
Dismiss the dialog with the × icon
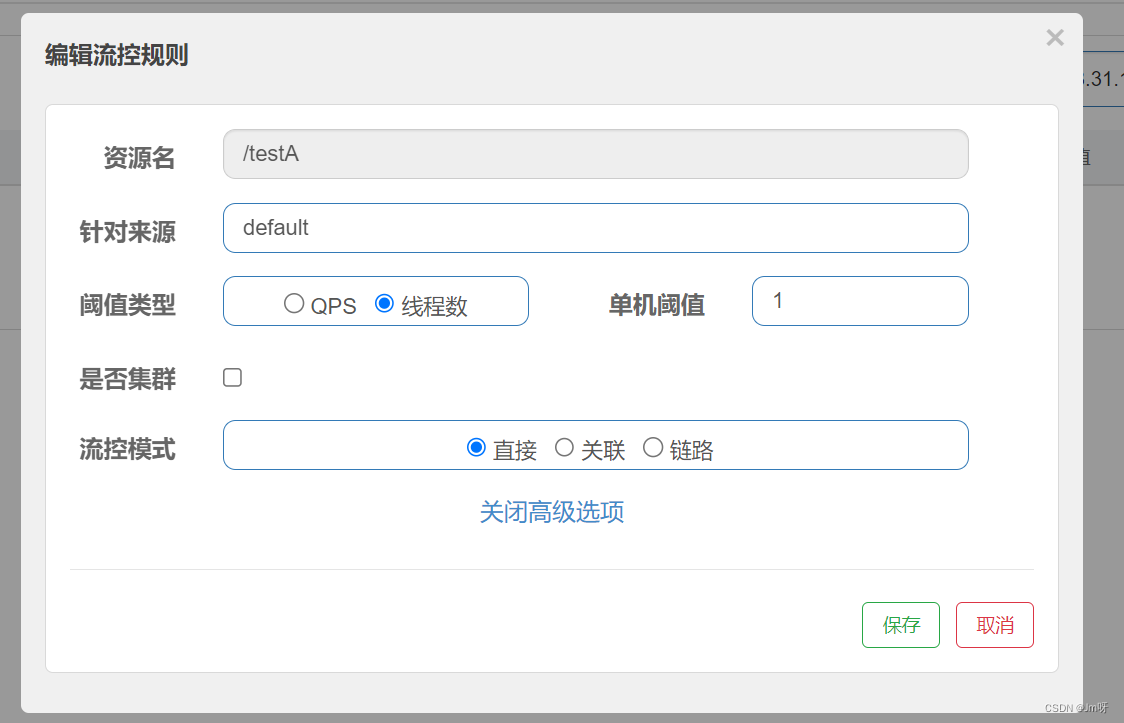coord(1055,37)
